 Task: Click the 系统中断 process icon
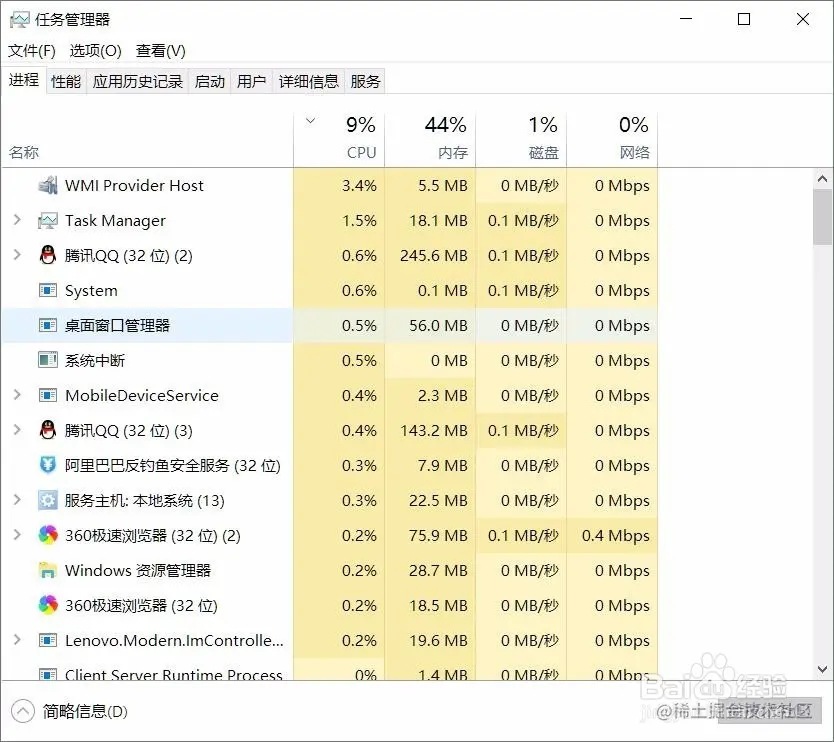pos(48,360)
